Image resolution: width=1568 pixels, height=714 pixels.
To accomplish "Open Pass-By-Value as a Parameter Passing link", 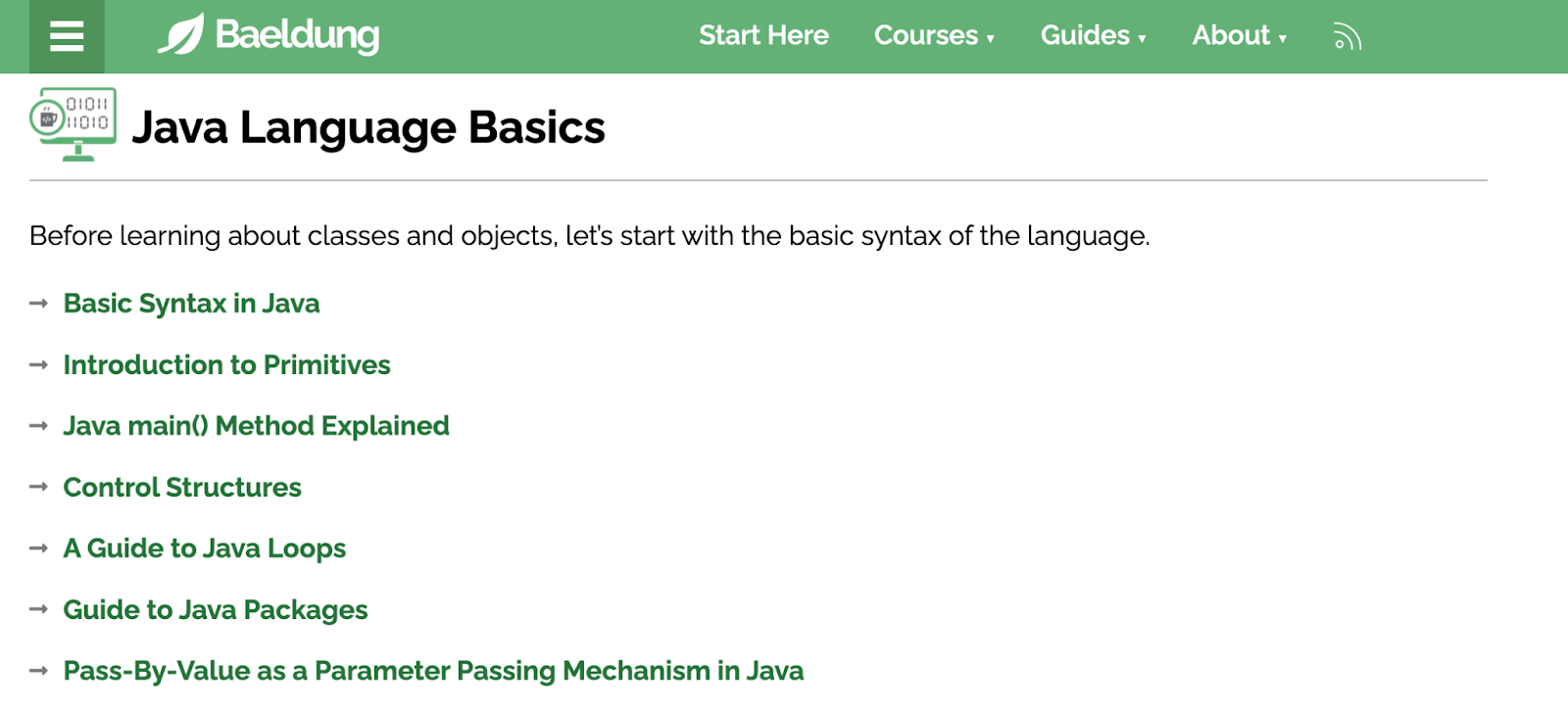I will click(x=433, y=671).
